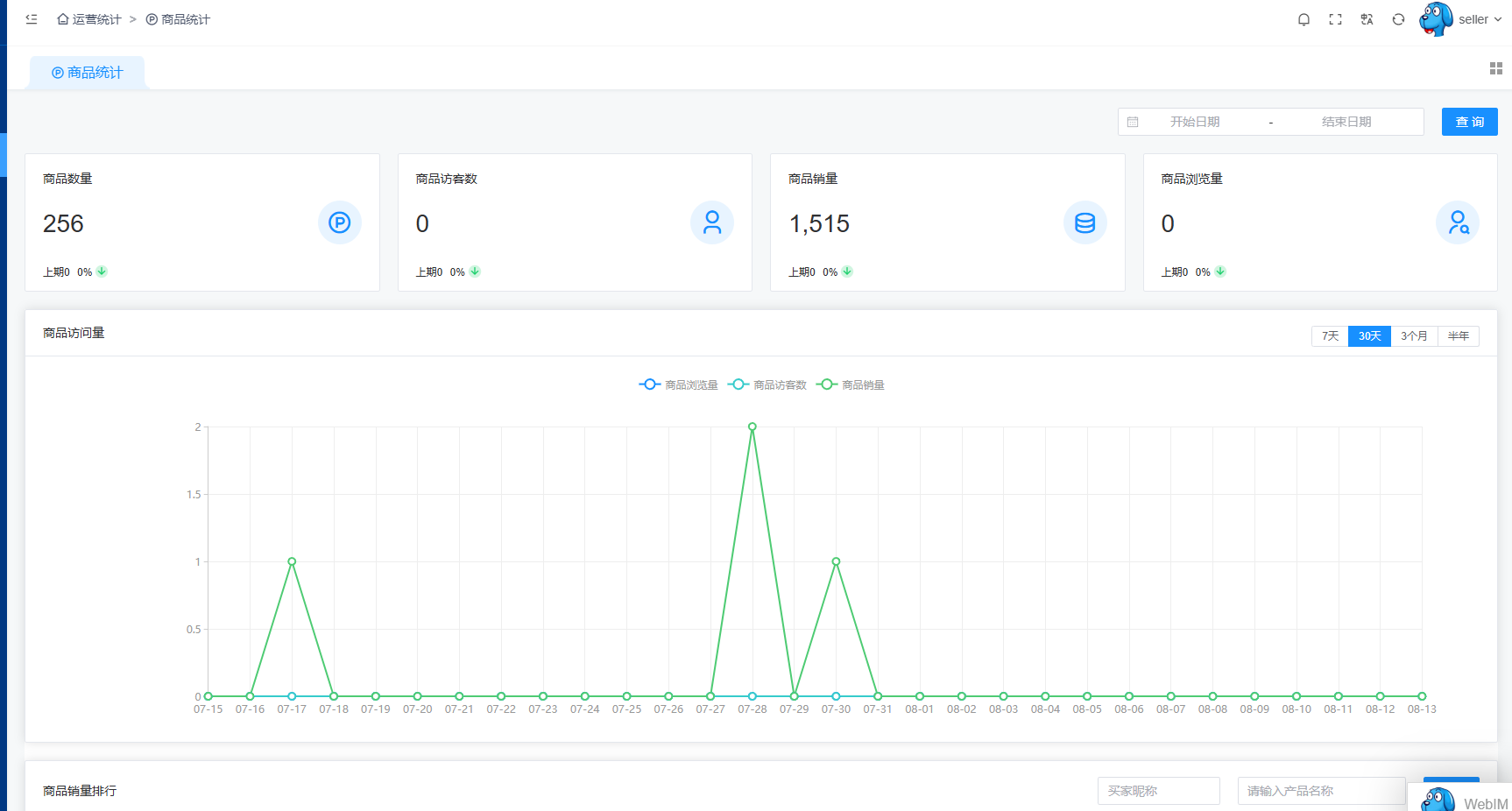Toggle 商品销量 series in chart legend
Screen dimensions: 1512x811
point(851,384)
